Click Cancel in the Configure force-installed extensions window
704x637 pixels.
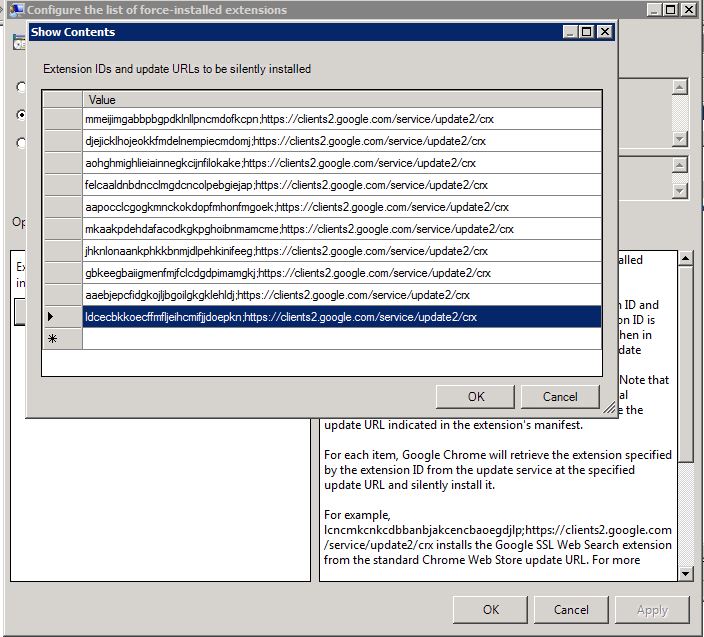[571, 610]
